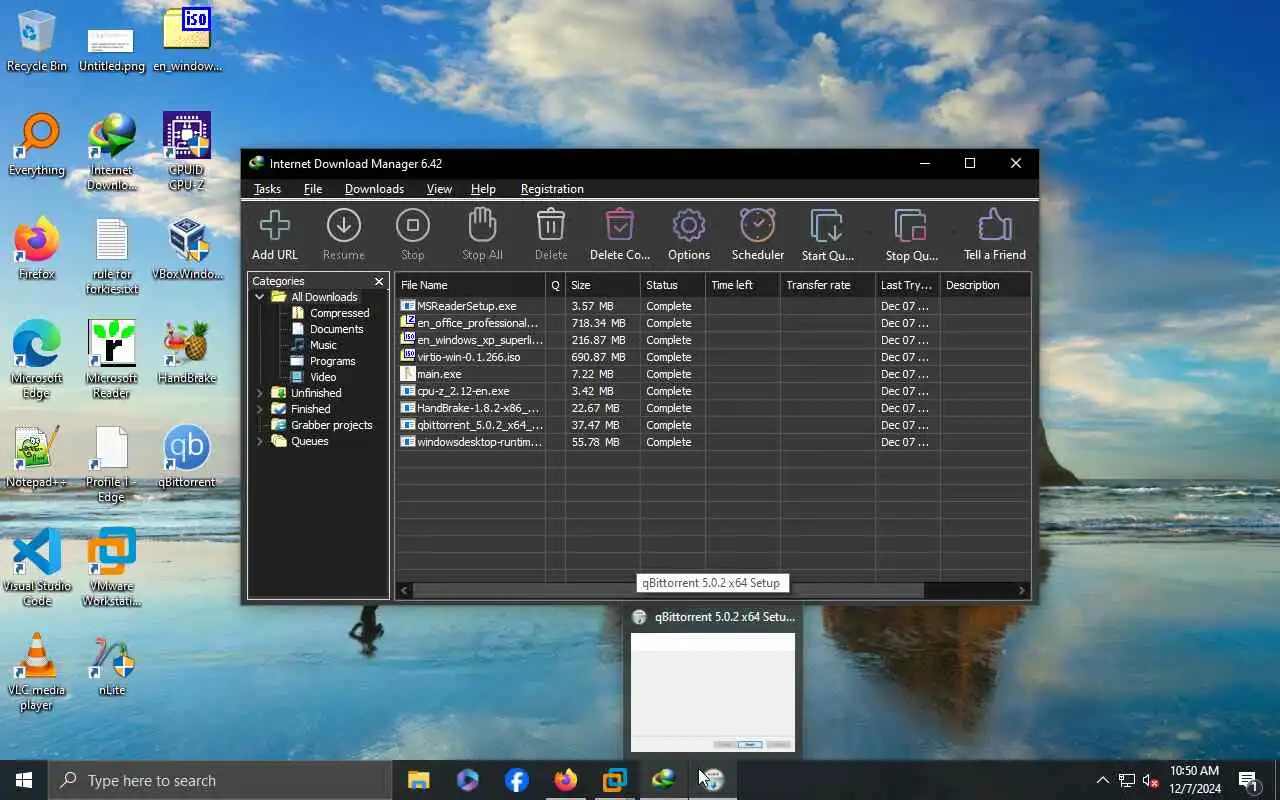
Task: Open the File menu
Action: click(313, 189)
